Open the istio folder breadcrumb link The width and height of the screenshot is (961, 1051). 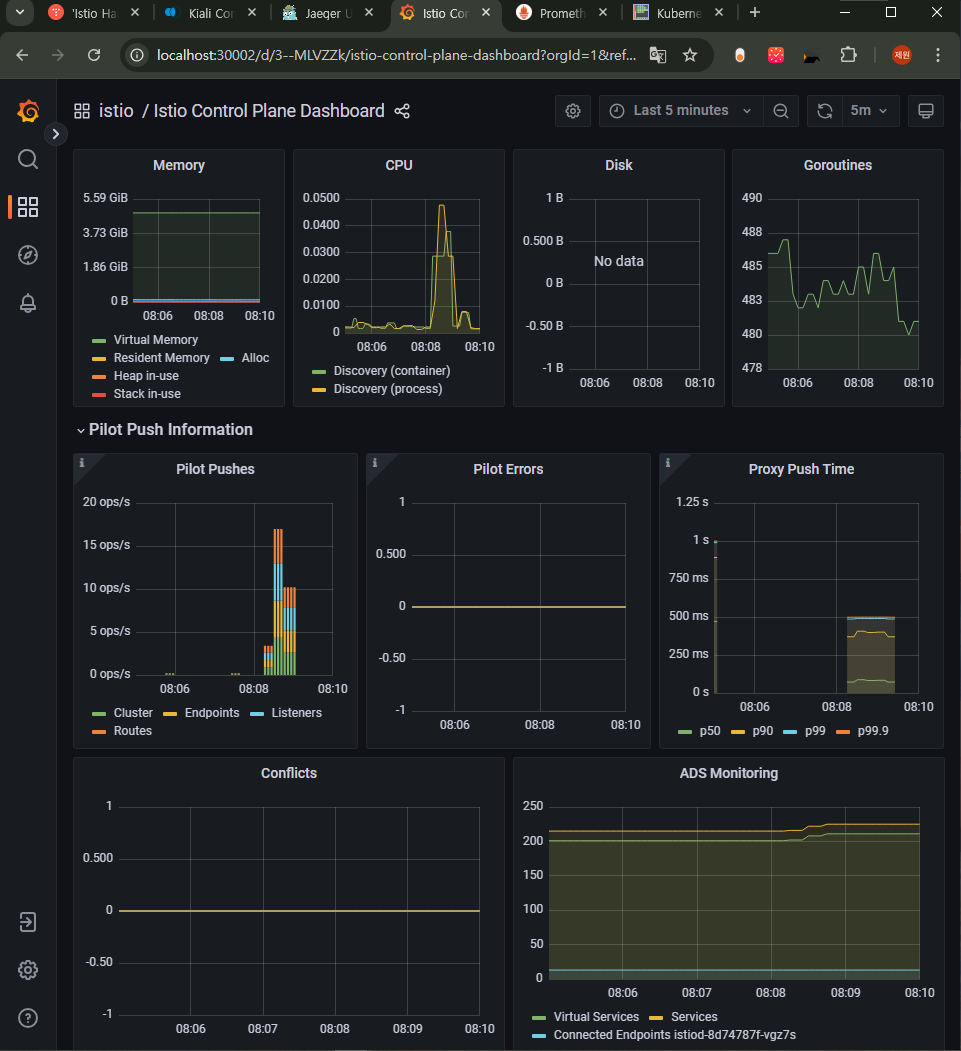pyautogui.click(x=116, y=111)
